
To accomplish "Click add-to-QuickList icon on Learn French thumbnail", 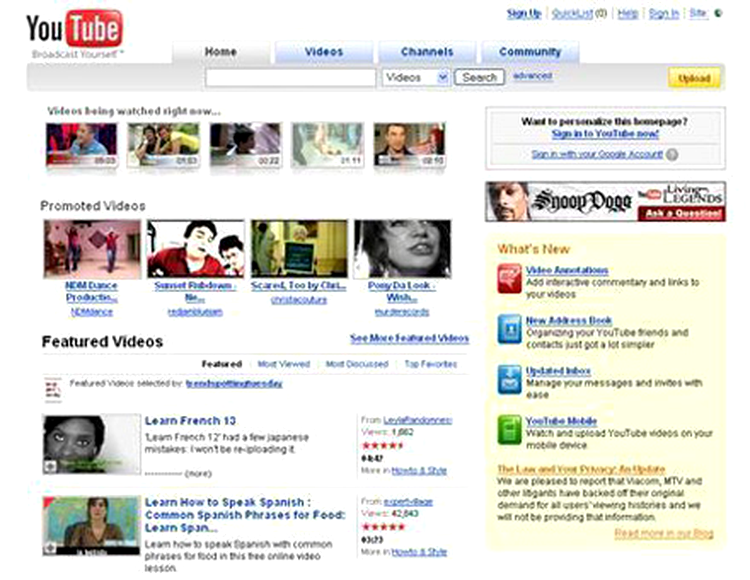I will click(50, 467).
